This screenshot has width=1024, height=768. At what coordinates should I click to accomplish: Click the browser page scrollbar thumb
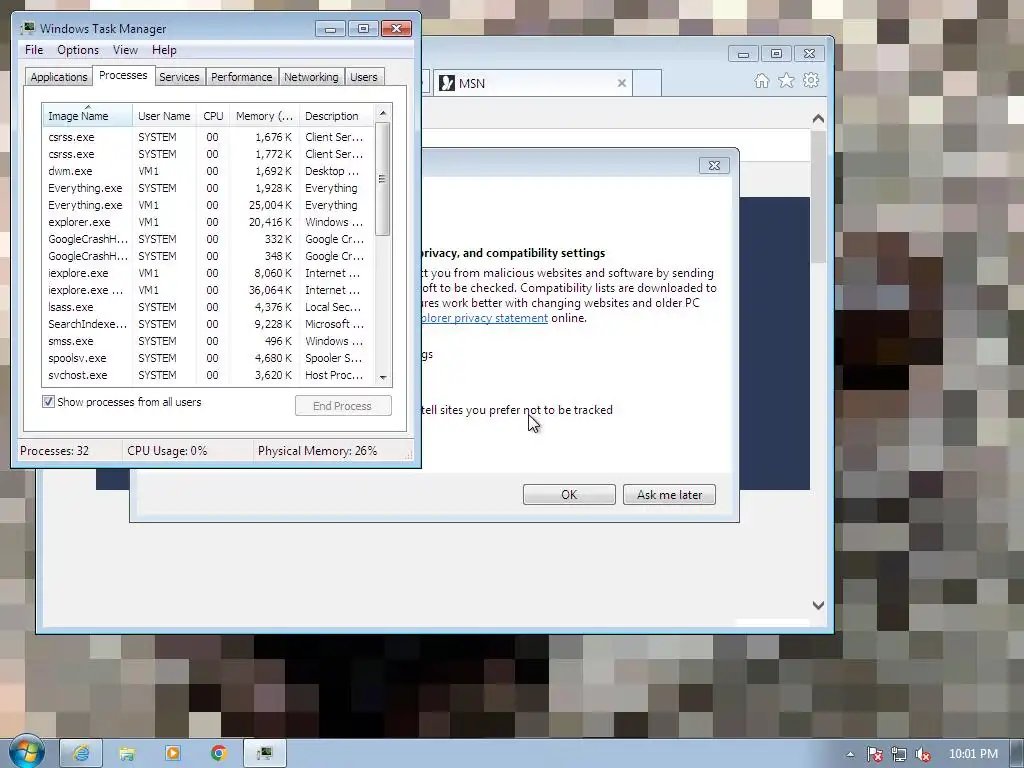coord(818,196)
